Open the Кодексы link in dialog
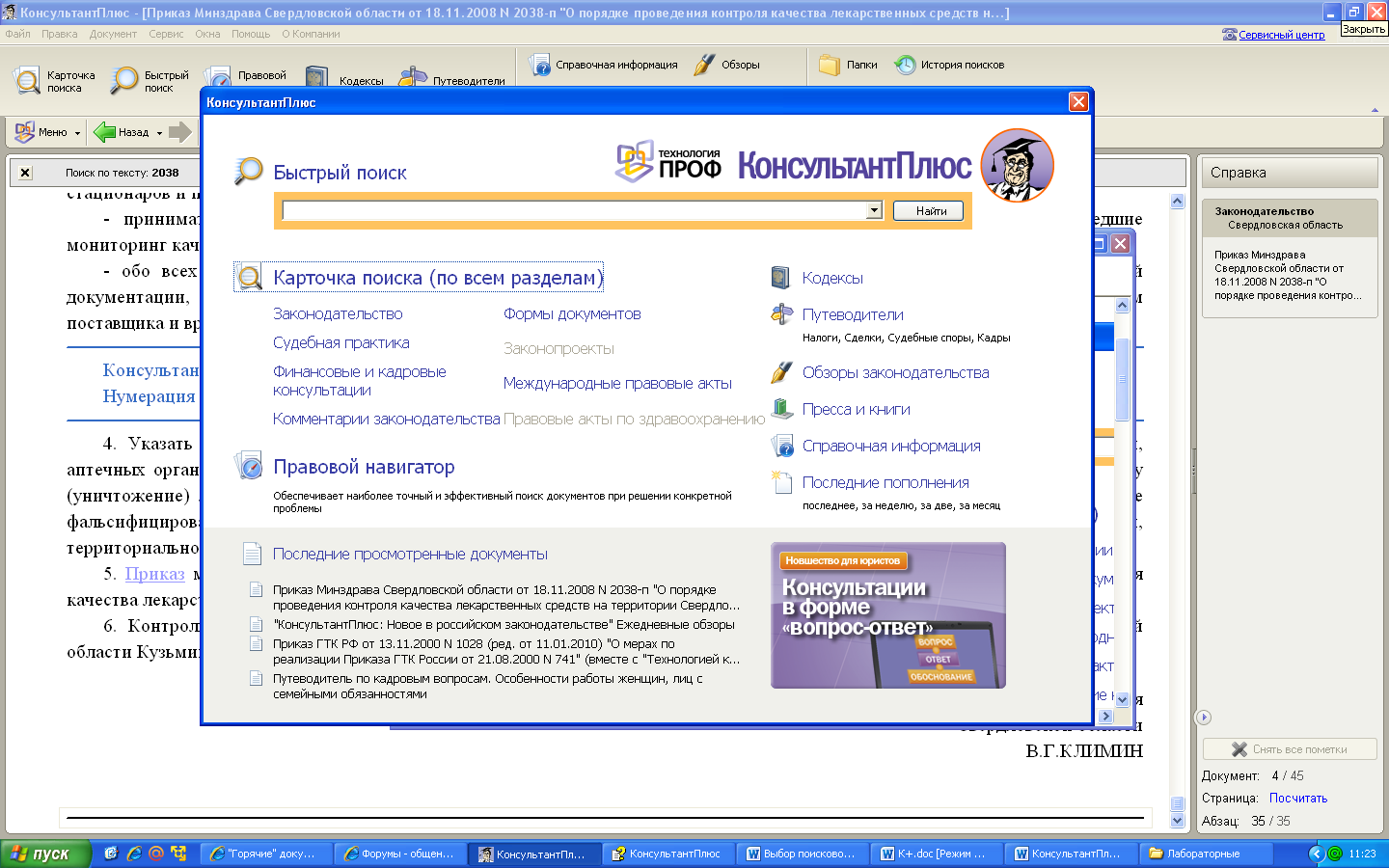The height and width of the screenshot is (868, 1389). click(x=832, y=278)
